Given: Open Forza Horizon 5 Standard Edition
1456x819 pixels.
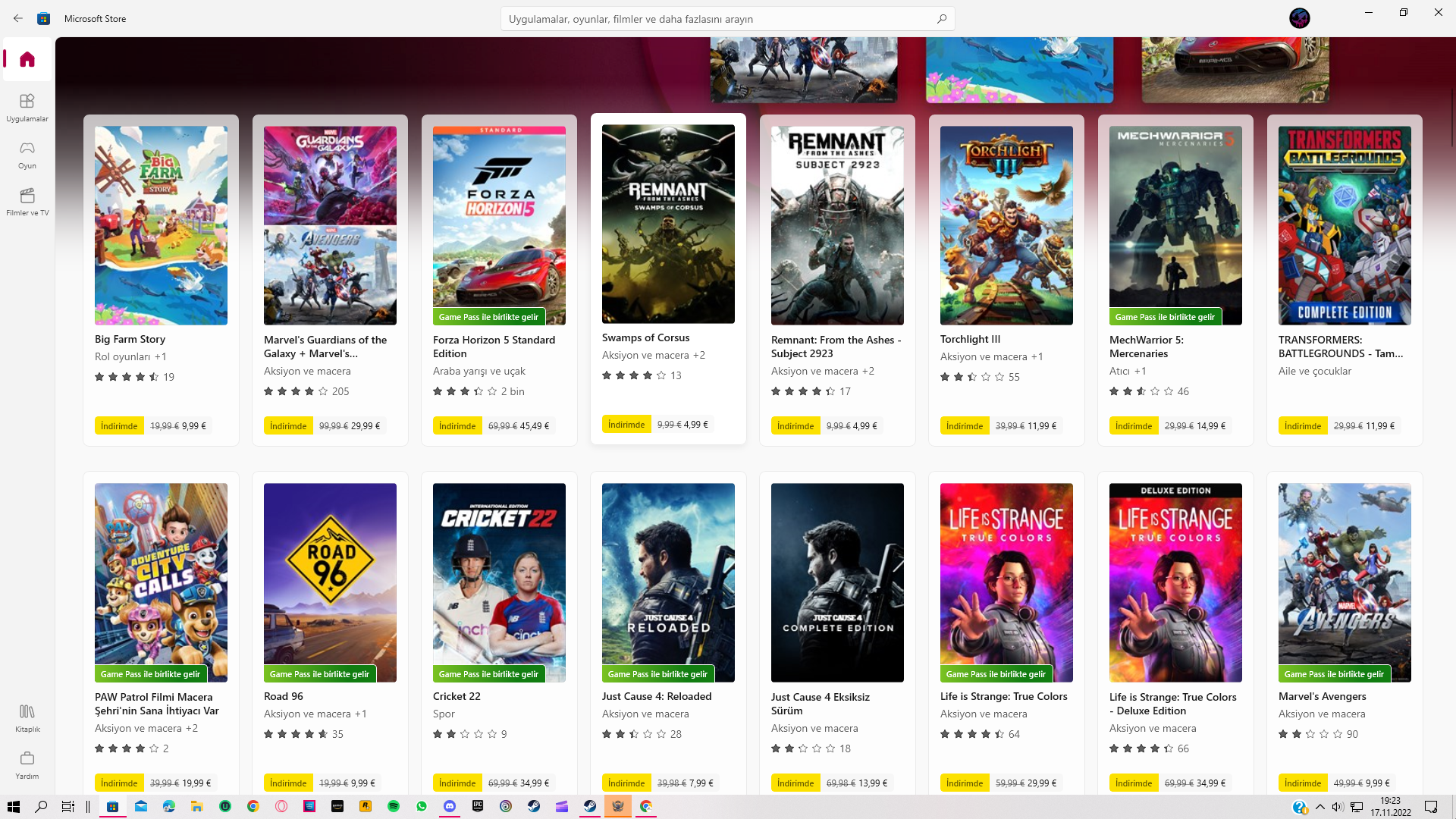Looking at the screenshot, I should pyautogui.click(x=499, y=225).
